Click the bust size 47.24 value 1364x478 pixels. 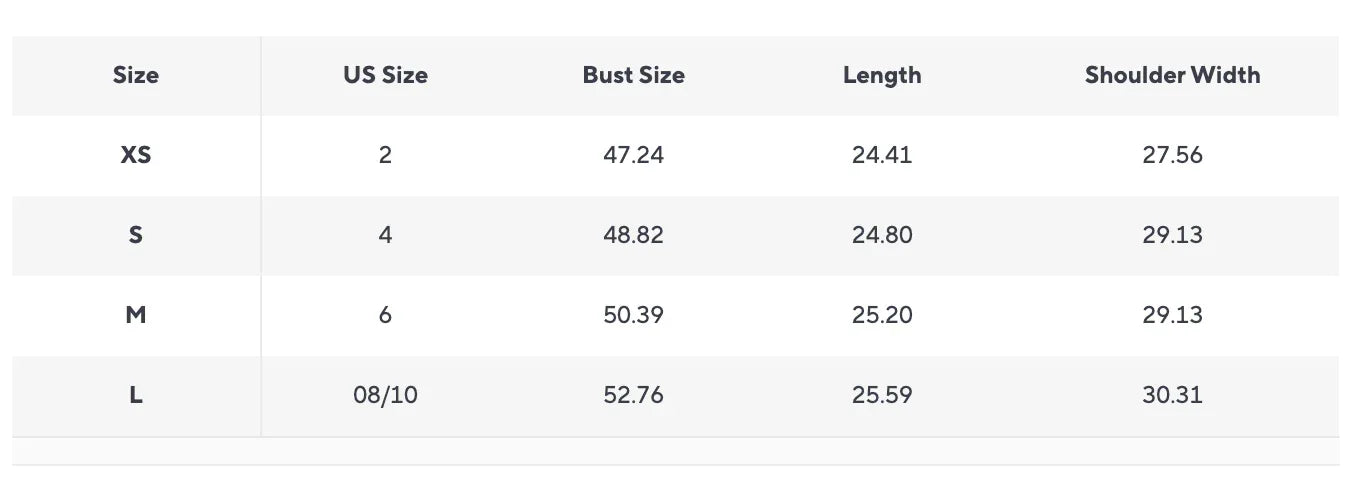633,155
